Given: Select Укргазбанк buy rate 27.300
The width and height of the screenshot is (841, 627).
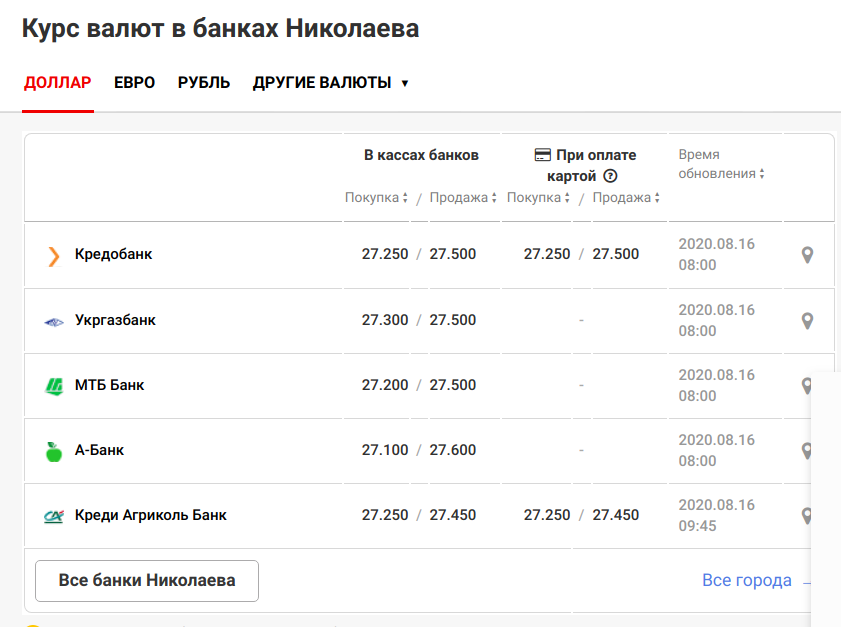Looking at the screenshot, I should click(385, 320).
